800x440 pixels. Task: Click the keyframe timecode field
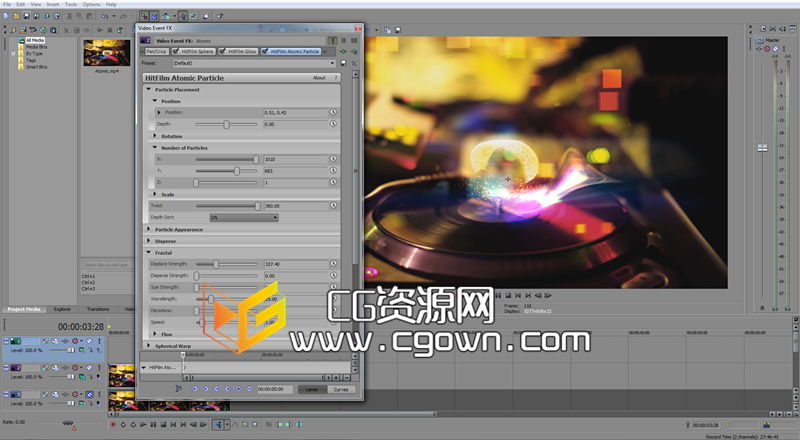click(274, 389)
